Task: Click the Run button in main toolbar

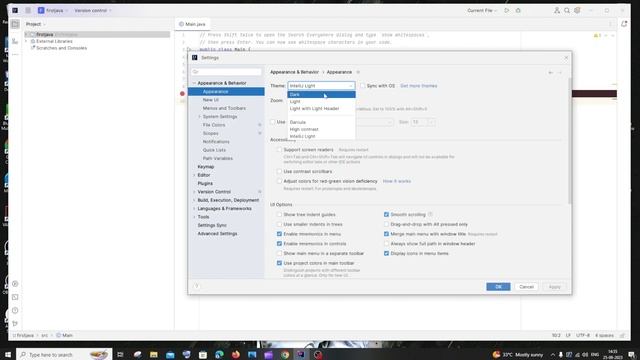Action: [x=507, y=11]
